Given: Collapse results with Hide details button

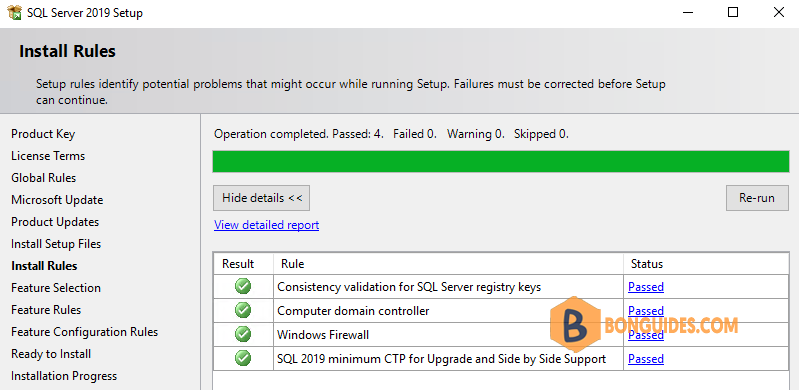Looking at the screenshot, I should tap(261, 198).
